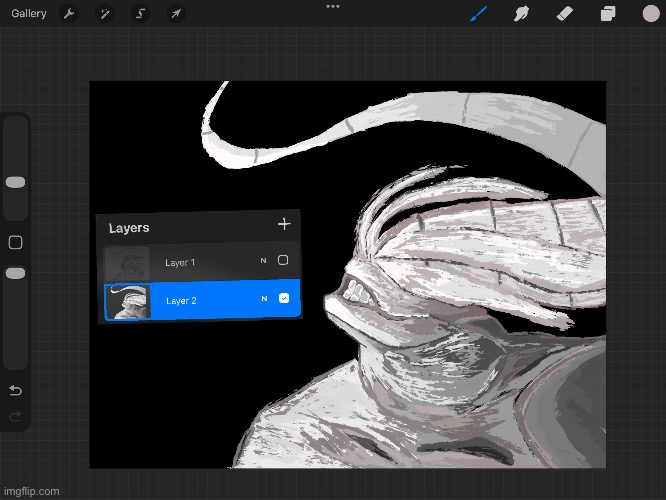The height and width of the screenshot is (500, 666).
Task: Select the Layer 1 thumbnail
Action: (128, 263)
